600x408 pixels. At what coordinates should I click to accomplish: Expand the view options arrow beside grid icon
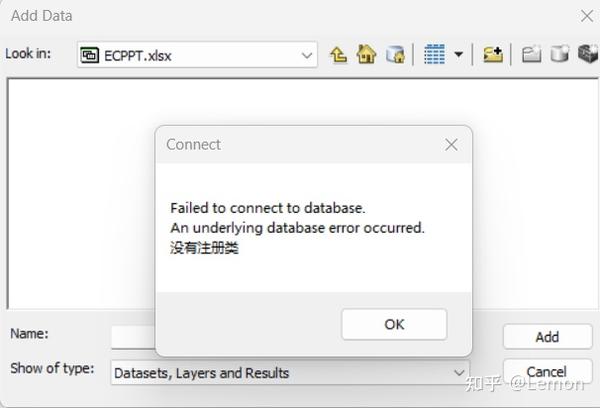pyautogui.click(x=458, y=54)
